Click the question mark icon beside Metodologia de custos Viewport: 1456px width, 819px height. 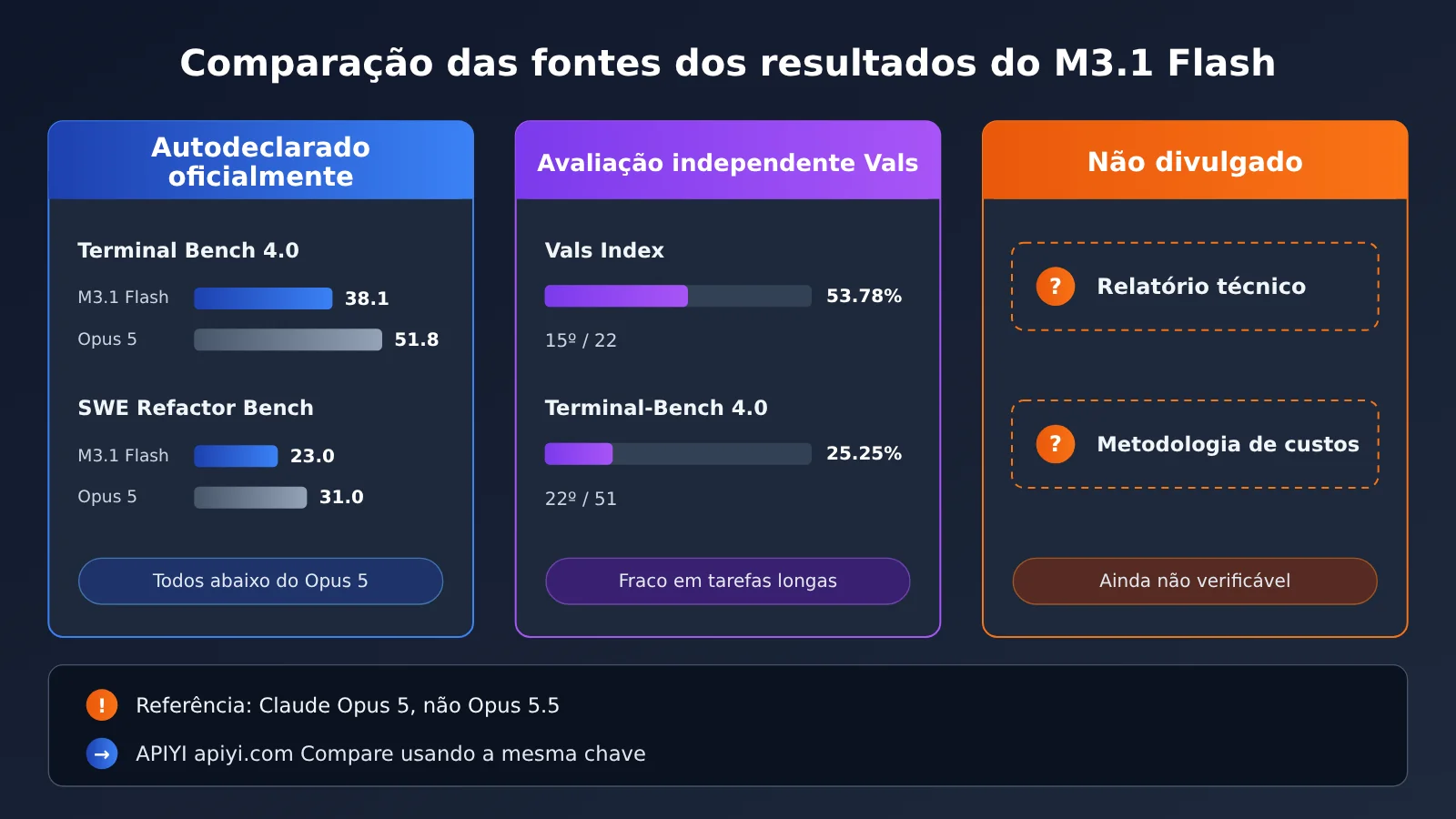pyautogui.click(x=1056, y=444)
